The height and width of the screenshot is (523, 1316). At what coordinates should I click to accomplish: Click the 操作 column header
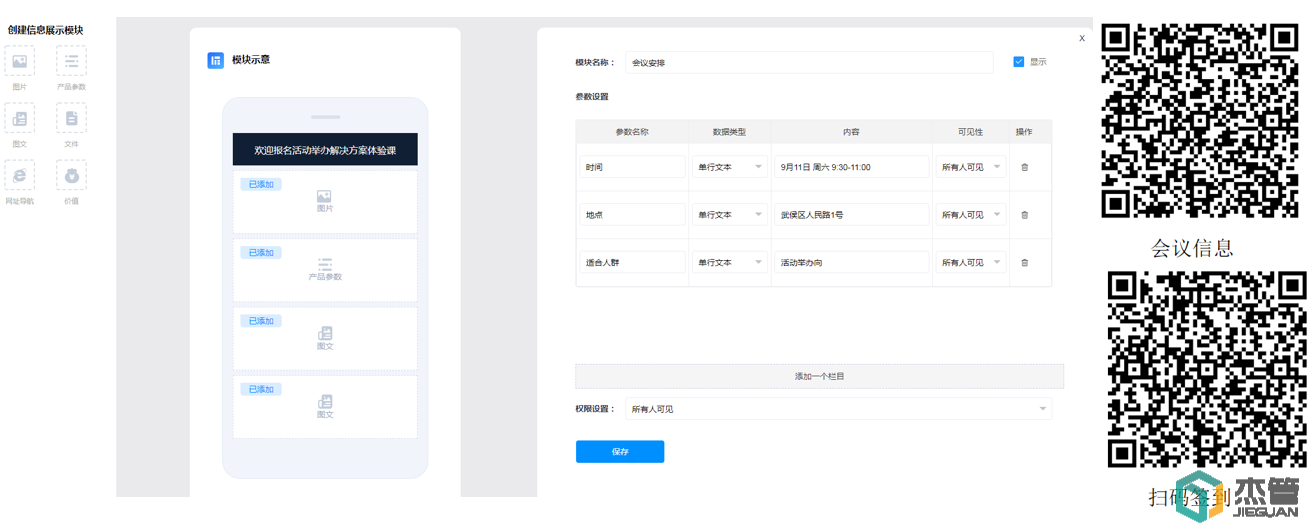tap(1024, 132)
